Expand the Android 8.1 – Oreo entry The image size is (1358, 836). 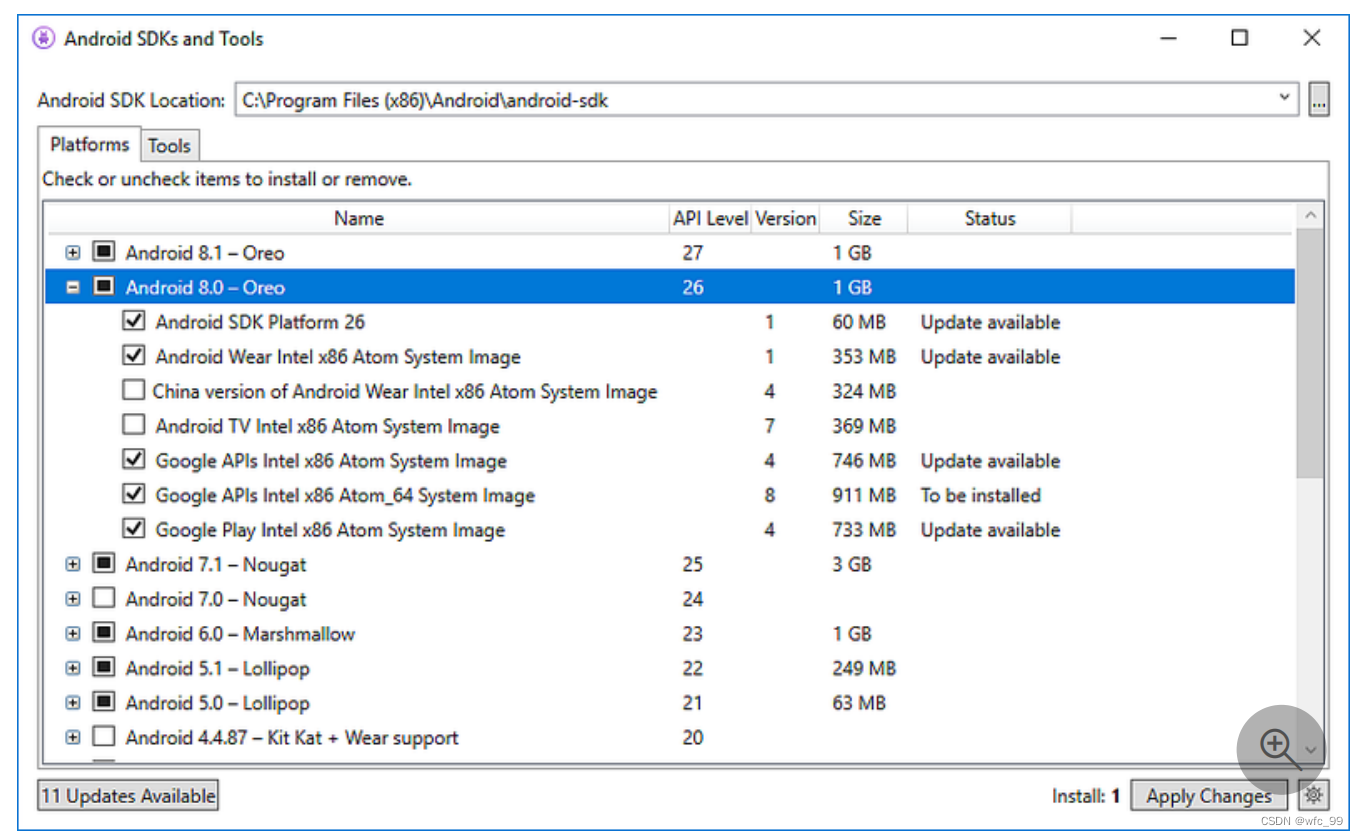coord(72,252)
